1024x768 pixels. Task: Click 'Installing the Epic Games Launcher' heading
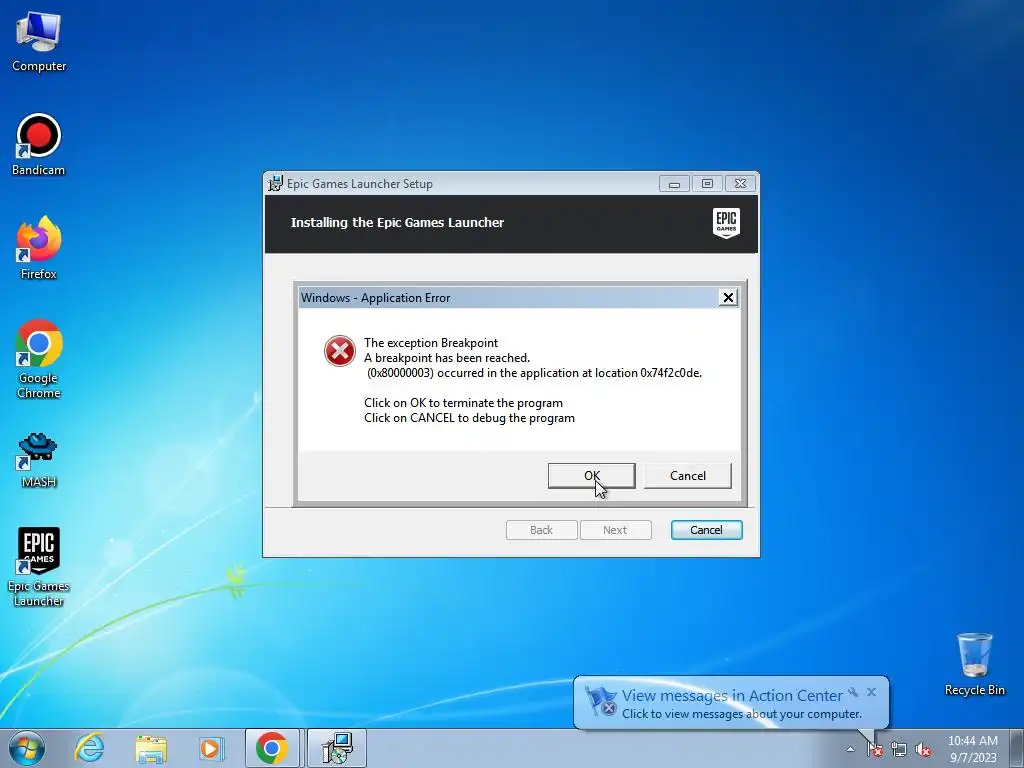coord(397,223)
